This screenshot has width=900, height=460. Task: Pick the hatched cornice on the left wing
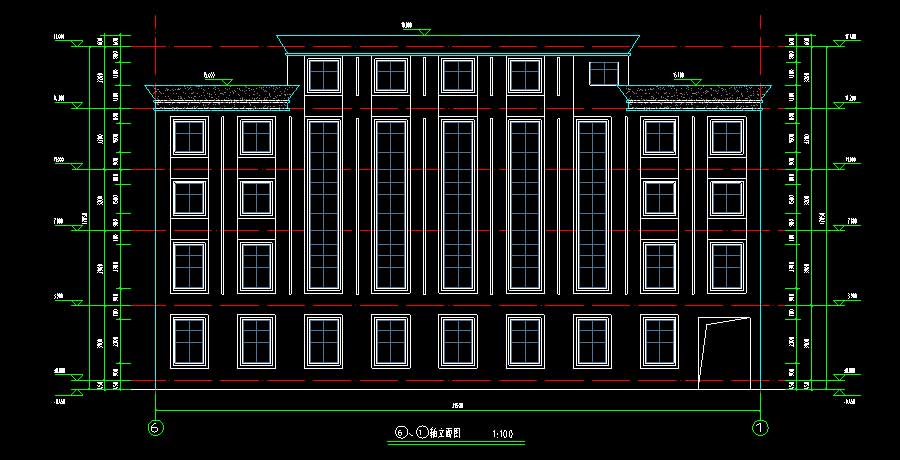[x=224, y=94]
